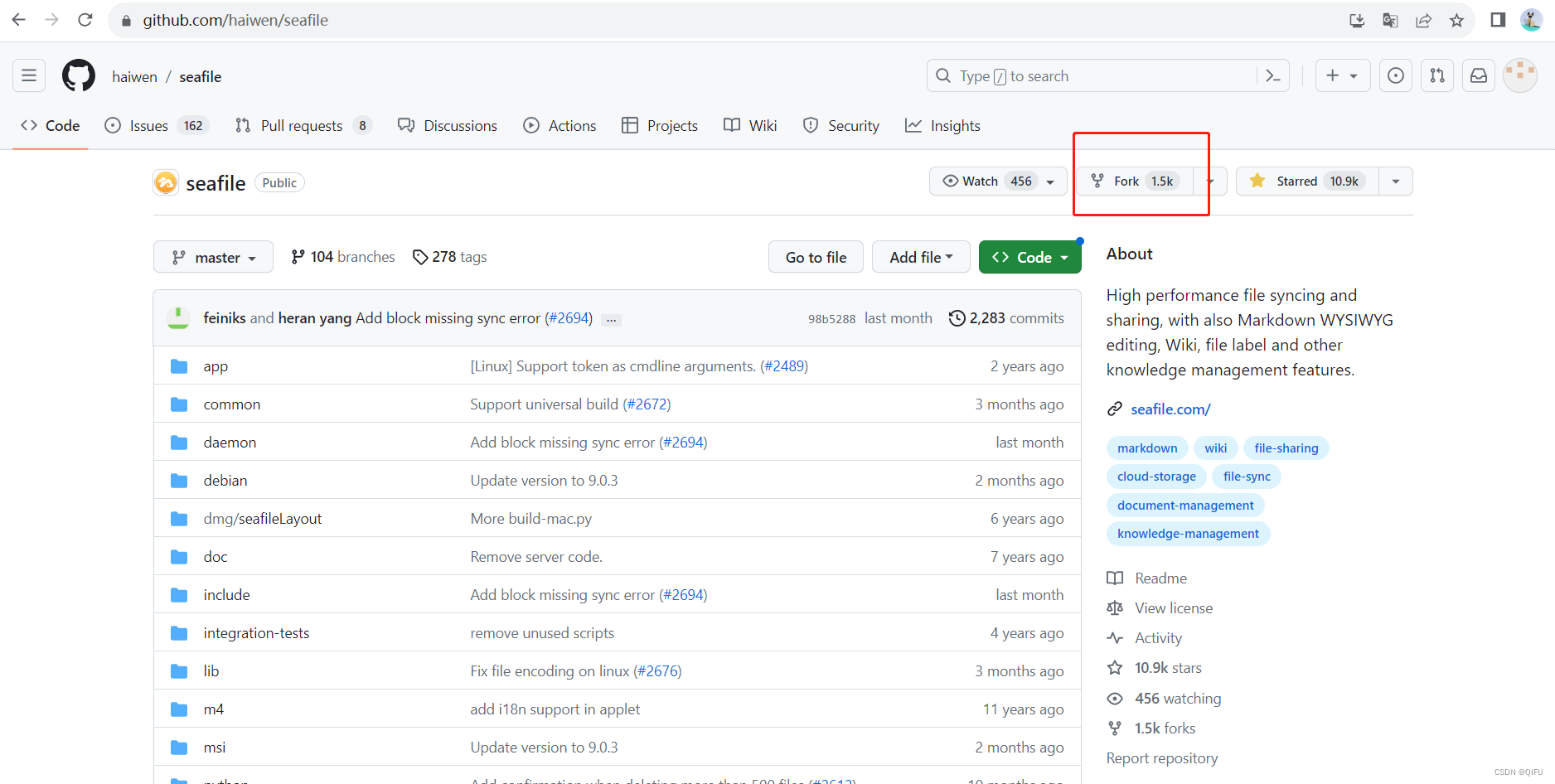Toggle the Watch button for this repo

(x=988, y=181)
